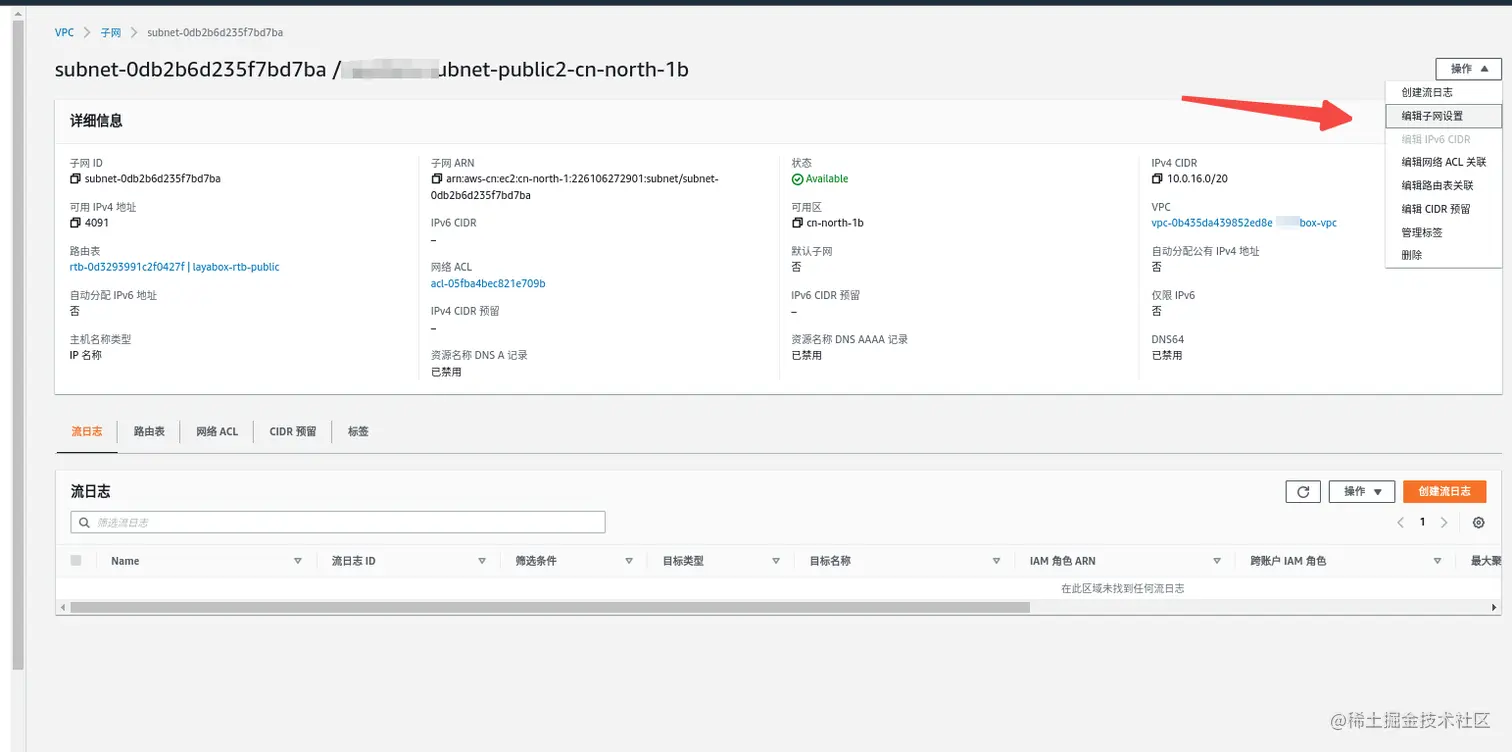The height and width of the screenshot is (752, 1512).
Task: Choose 编辑 CIDR 预留 menu item
Action: coord(1443,209)
